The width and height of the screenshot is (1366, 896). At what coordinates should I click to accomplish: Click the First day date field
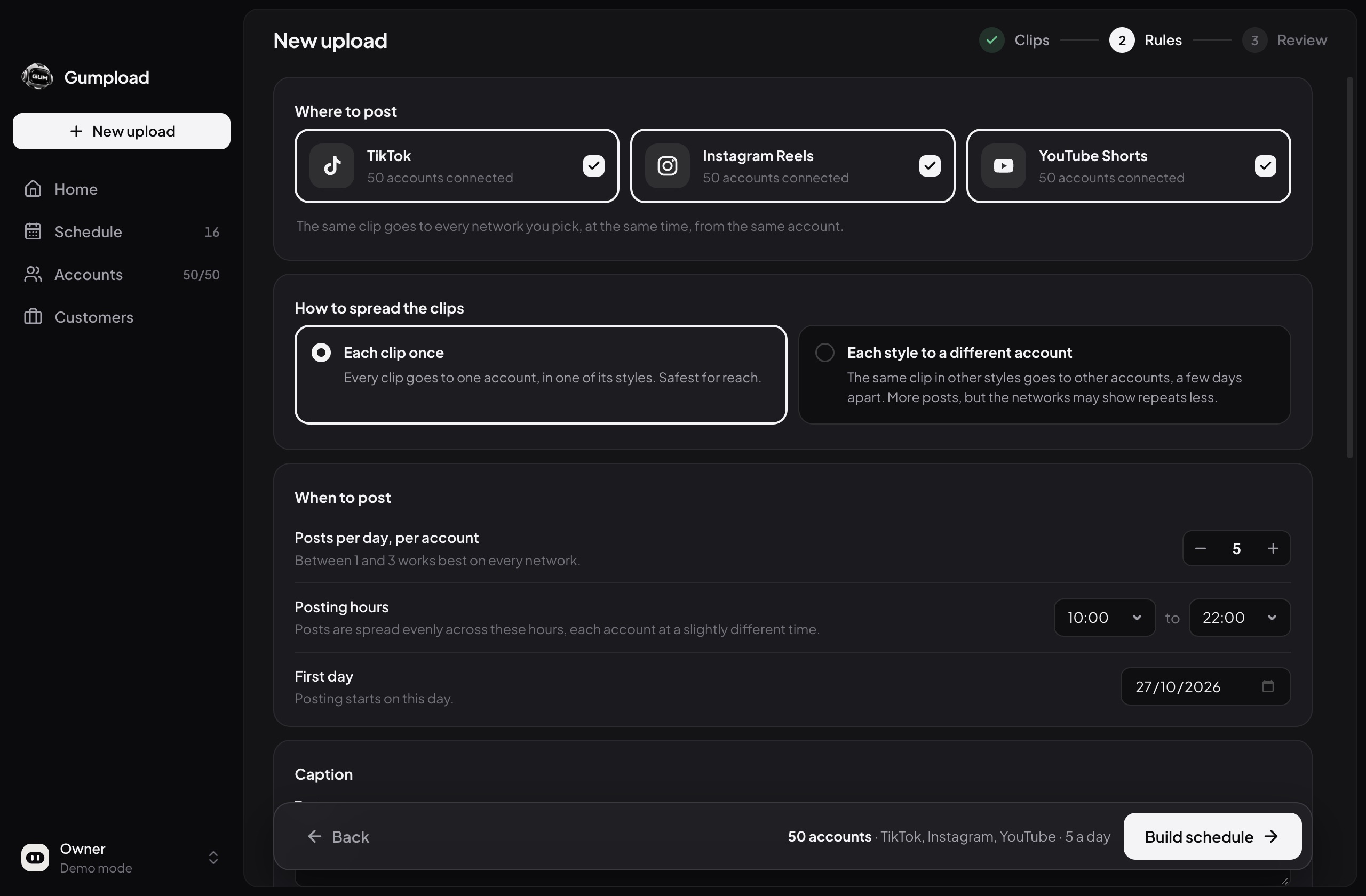[1205, 686]
